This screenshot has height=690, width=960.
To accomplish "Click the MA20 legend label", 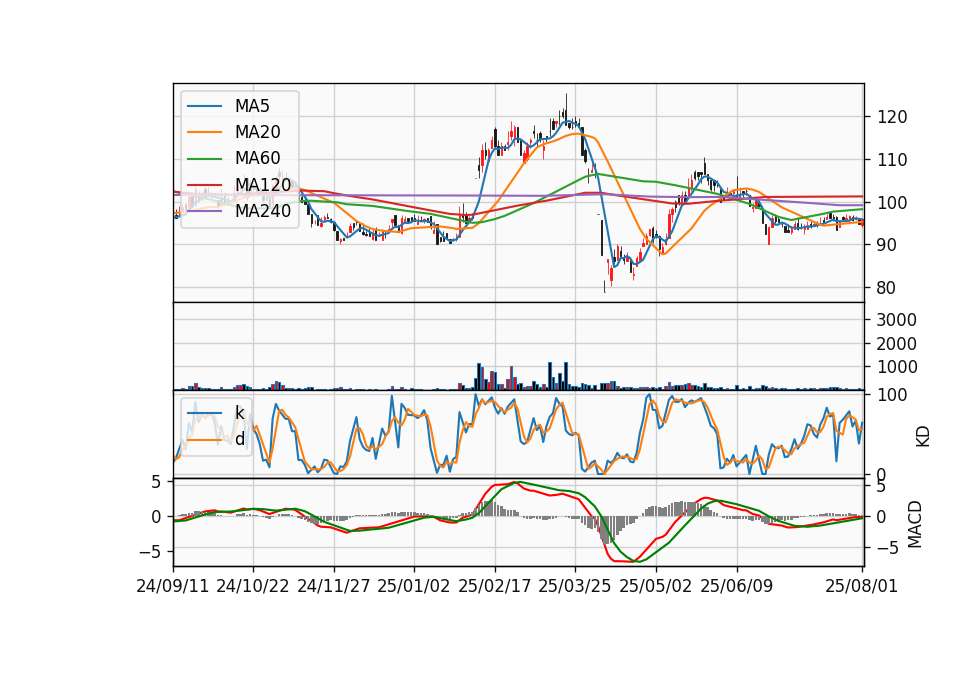I will click(257, 132).
